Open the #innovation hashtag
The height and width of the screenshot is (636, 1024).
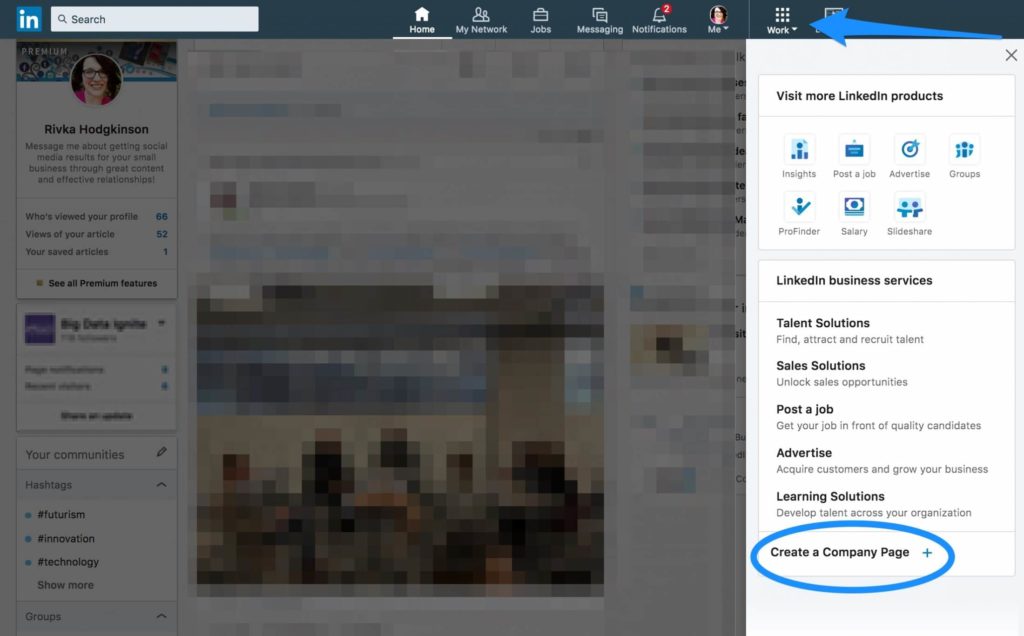[x=66, y=539]
